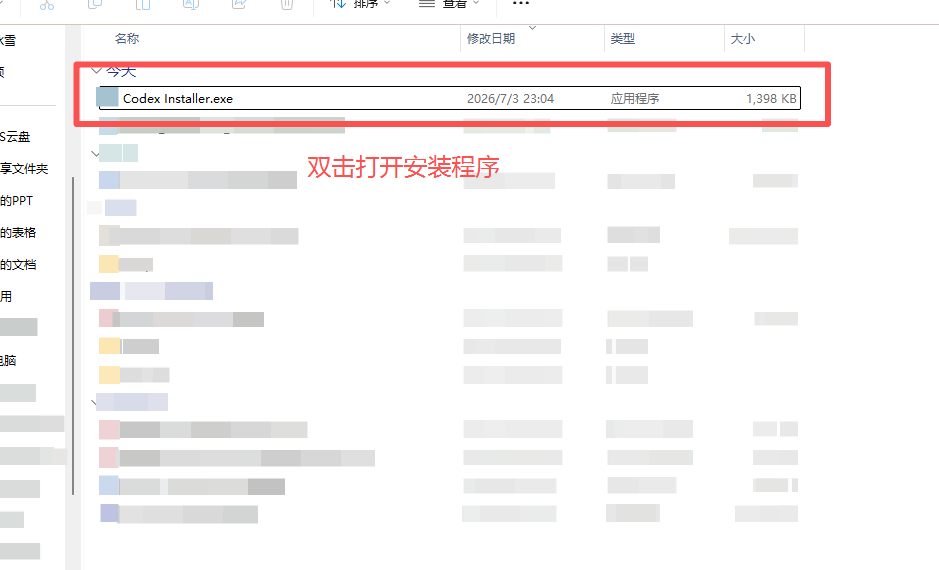Open the 排序 sort menu

(360, 4)
